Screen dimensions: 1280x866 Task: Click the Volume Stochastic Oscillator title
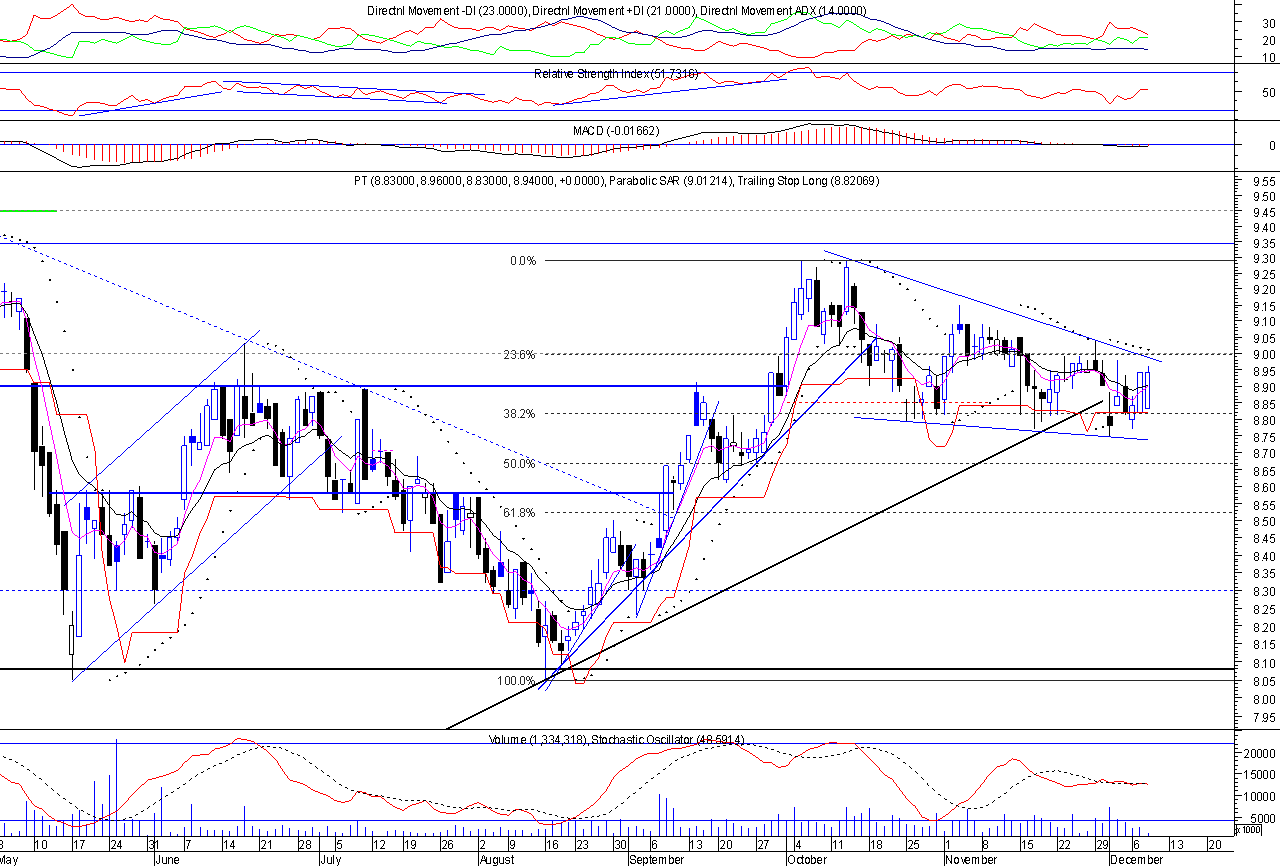point(616,740)
